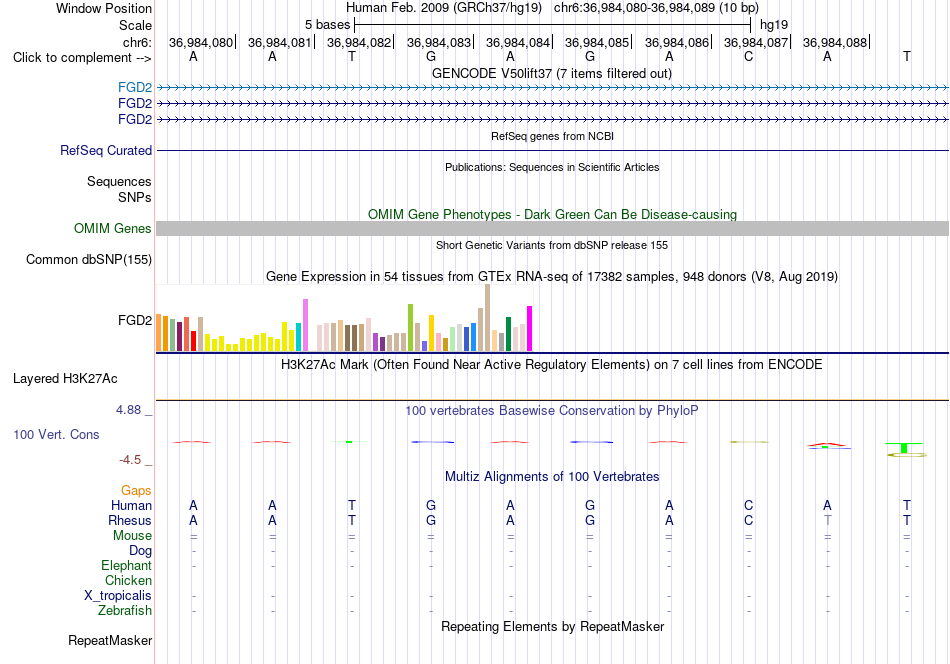Click the dark green bar in GTEx chart
The width and height of the screenshot is (950, 664).
coord(508,334)
